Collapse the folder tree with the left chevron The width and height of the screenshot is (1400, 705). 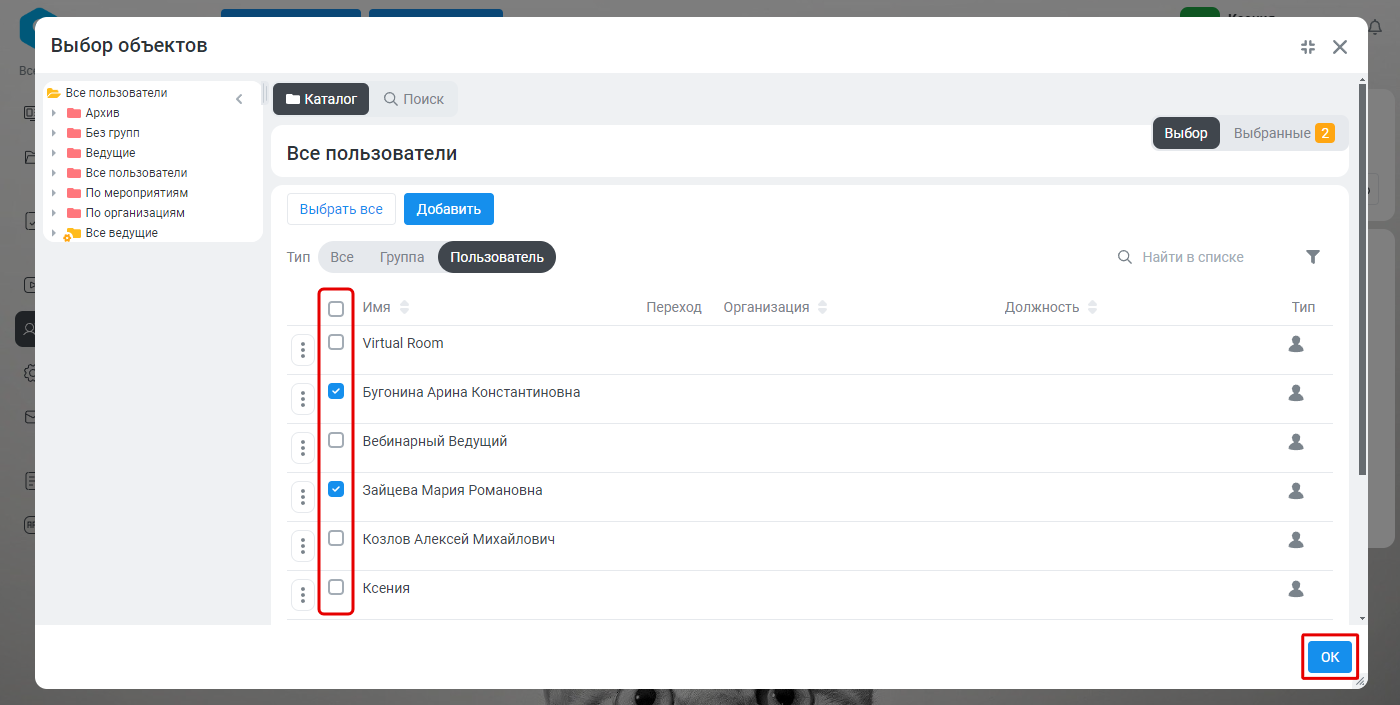pyautogui.click(x=239, y=99)
